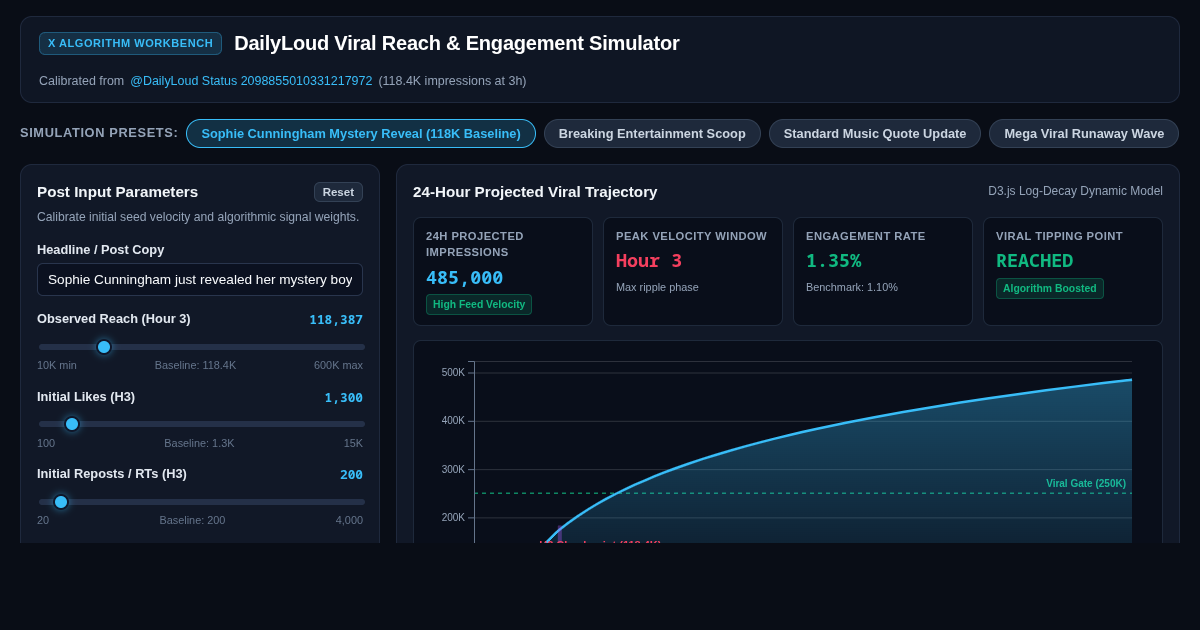Click the '4,000' reposts maximum label
Screen dimensions: 1200x630
pos(349,520)
